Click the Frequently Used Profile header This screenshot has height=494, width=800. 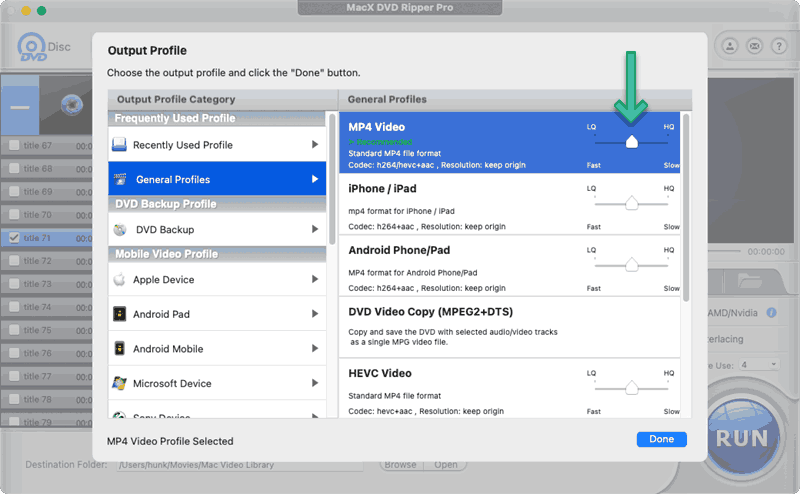point(217,118)
